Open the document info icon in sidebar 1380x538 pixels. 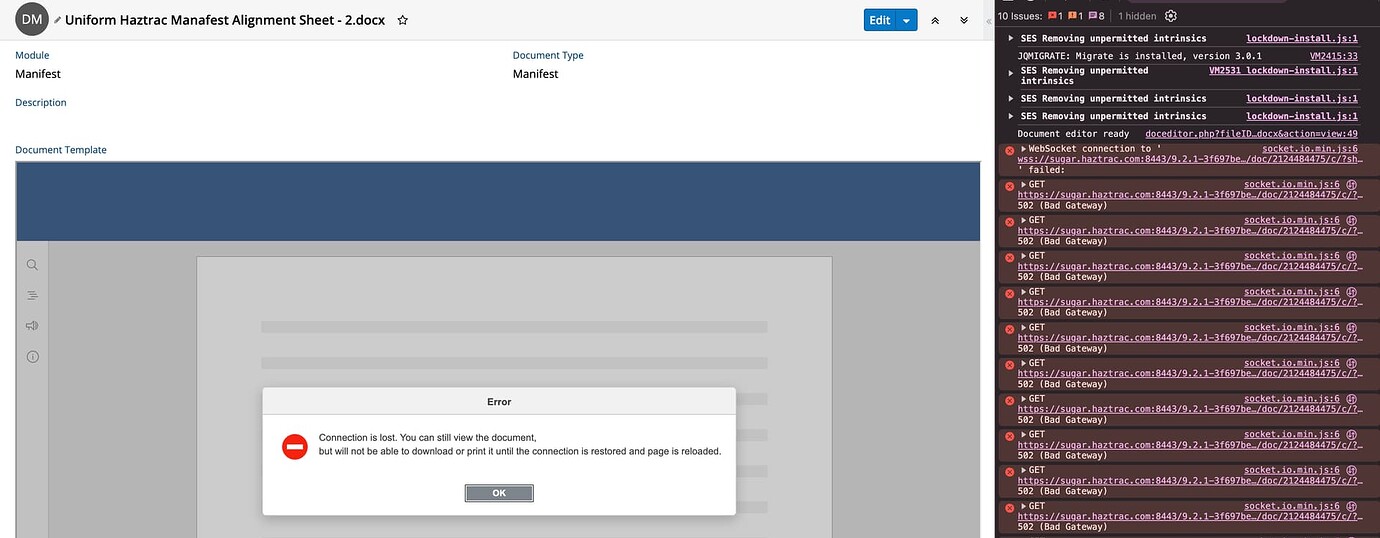pos(32,356)
